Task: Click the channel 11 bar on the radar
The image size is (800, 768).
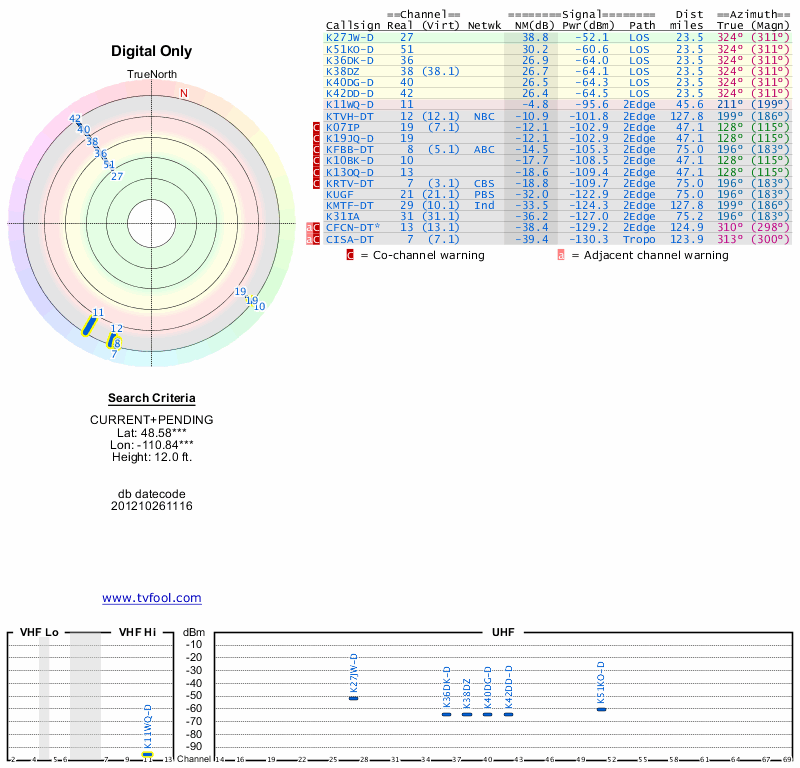Action: 89,326
